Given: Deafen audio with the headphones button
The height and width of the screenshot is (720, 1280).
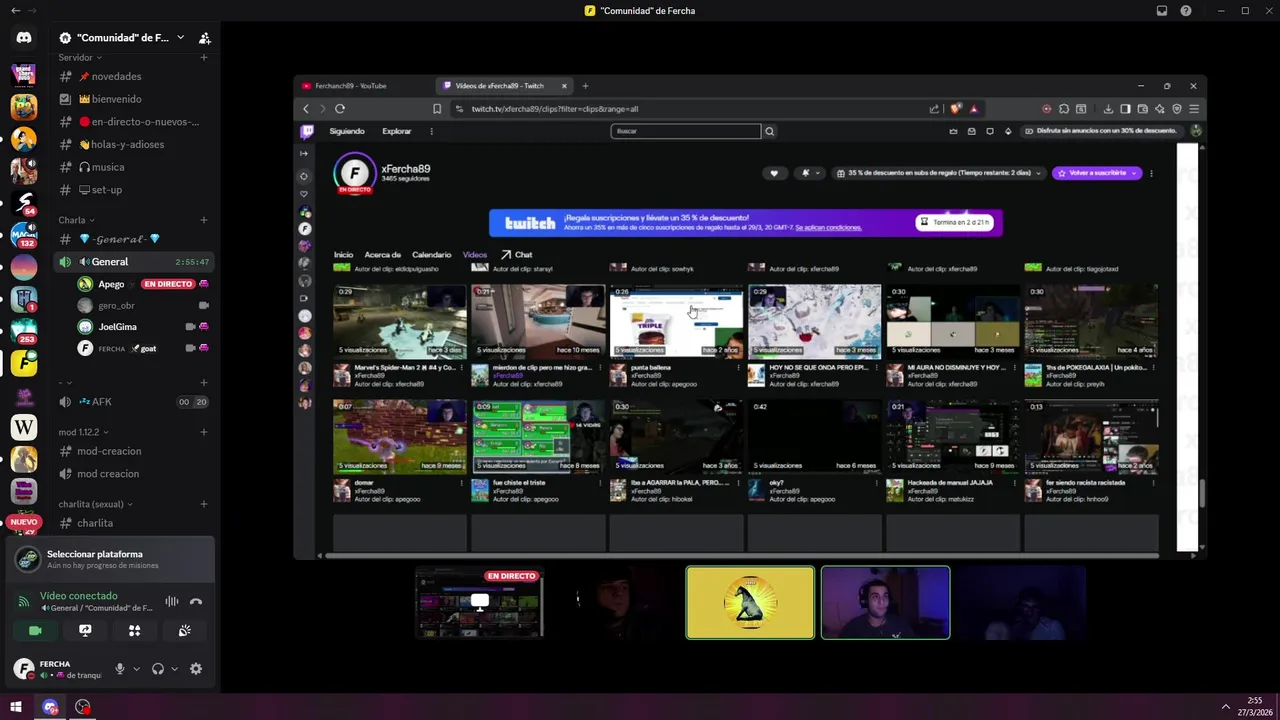Looking at the screenshot, I should [x=157, y=669].
